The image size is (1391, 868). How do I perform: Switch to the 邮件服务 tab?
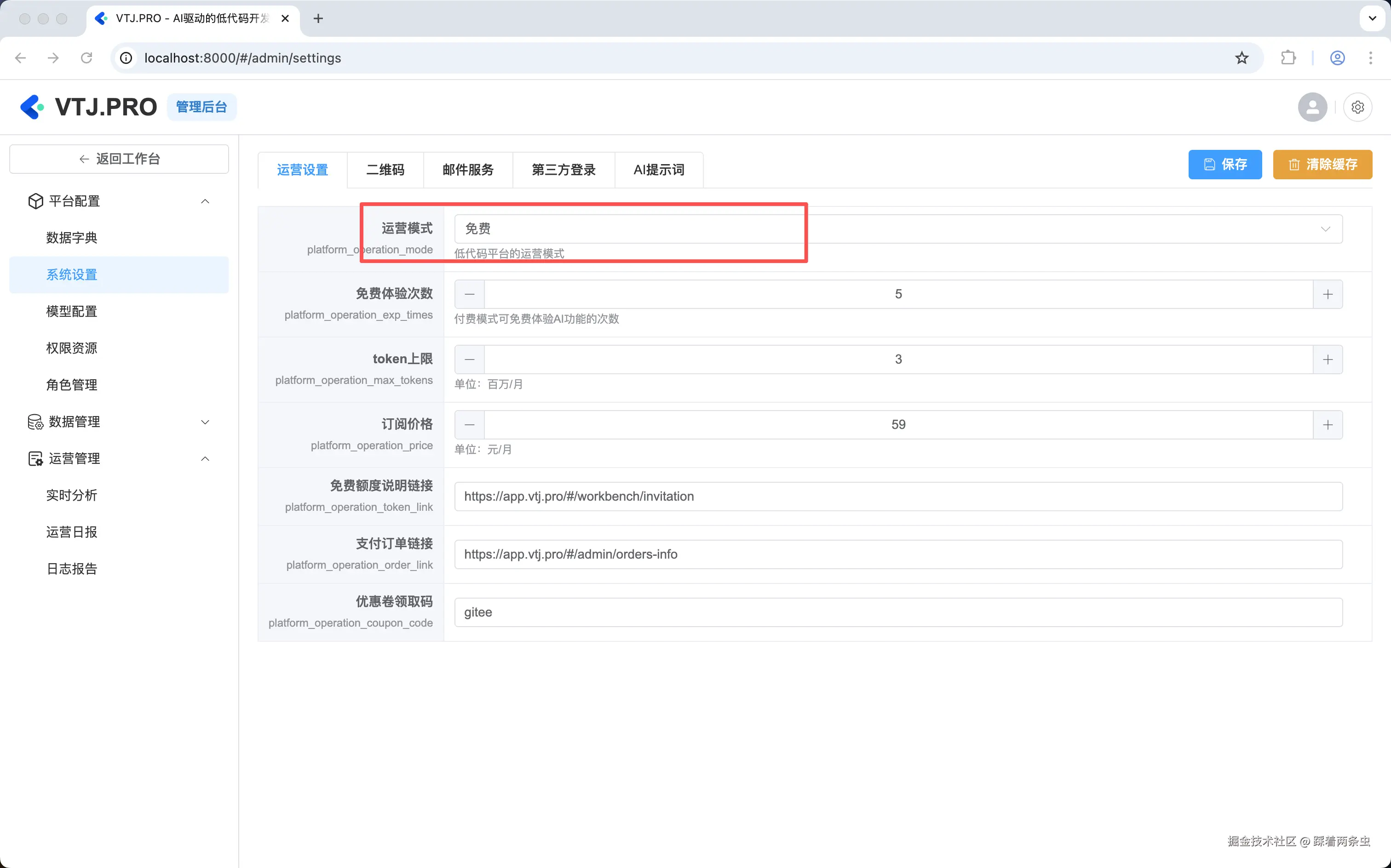point(467,170)
